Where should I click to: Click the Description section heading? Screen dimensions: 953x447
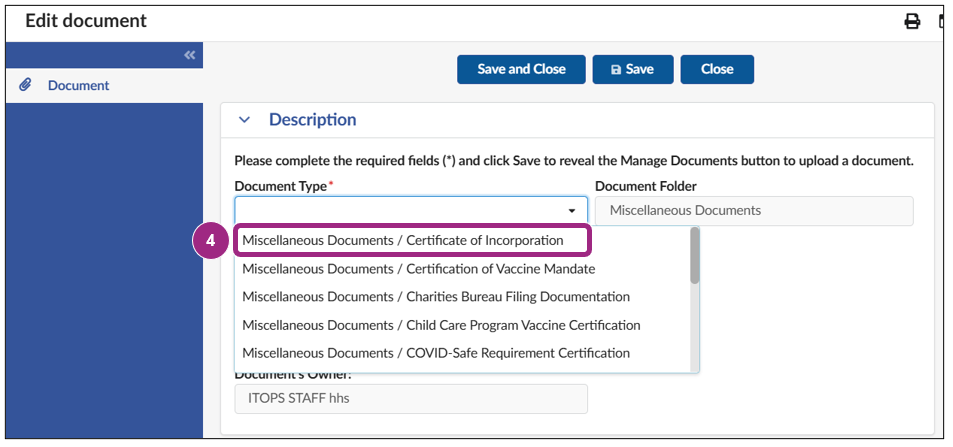click(312, 120)
